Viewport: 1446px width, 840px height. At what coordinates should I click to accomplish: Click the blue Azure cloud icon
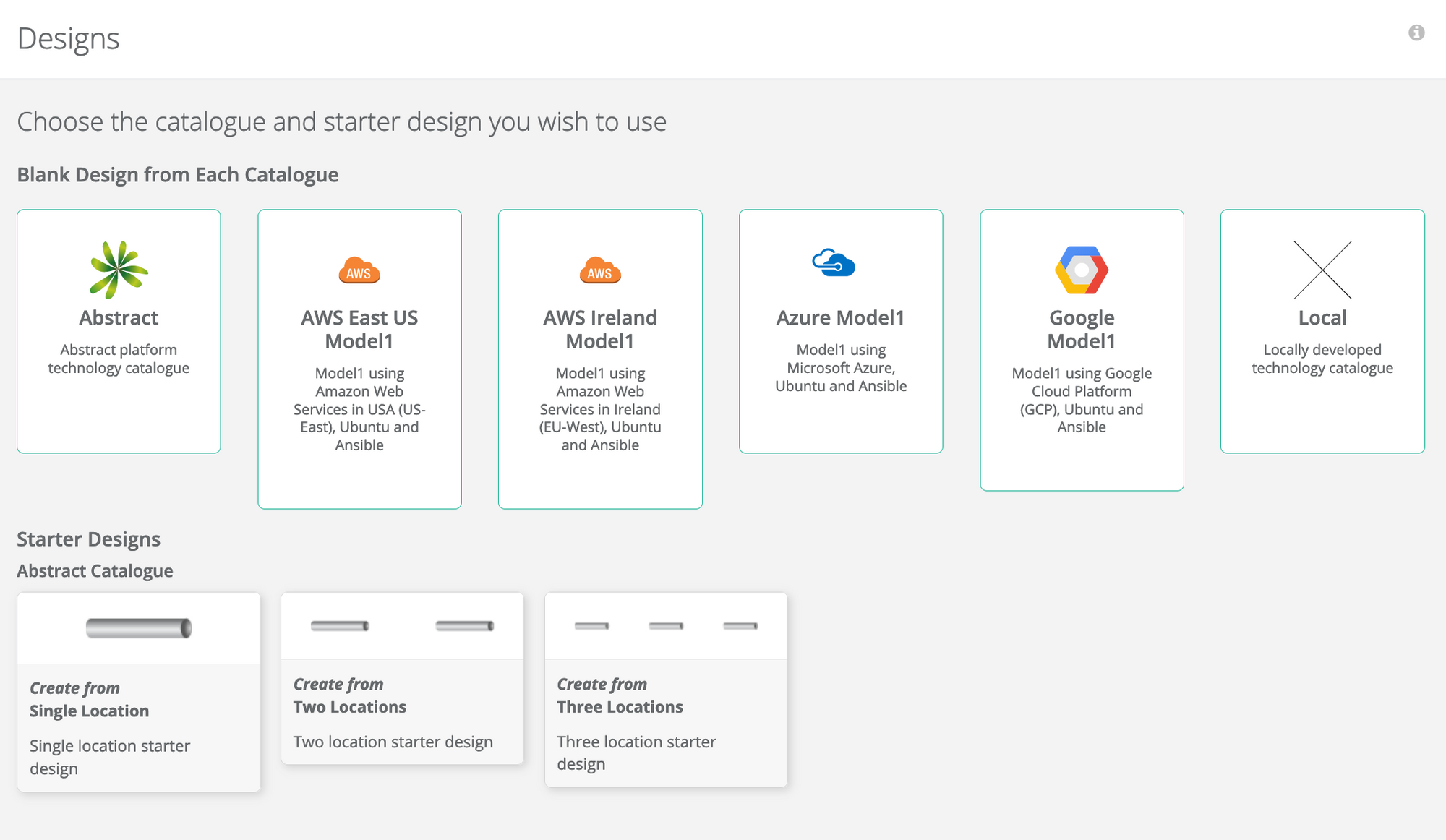click(x=834, y=262)
